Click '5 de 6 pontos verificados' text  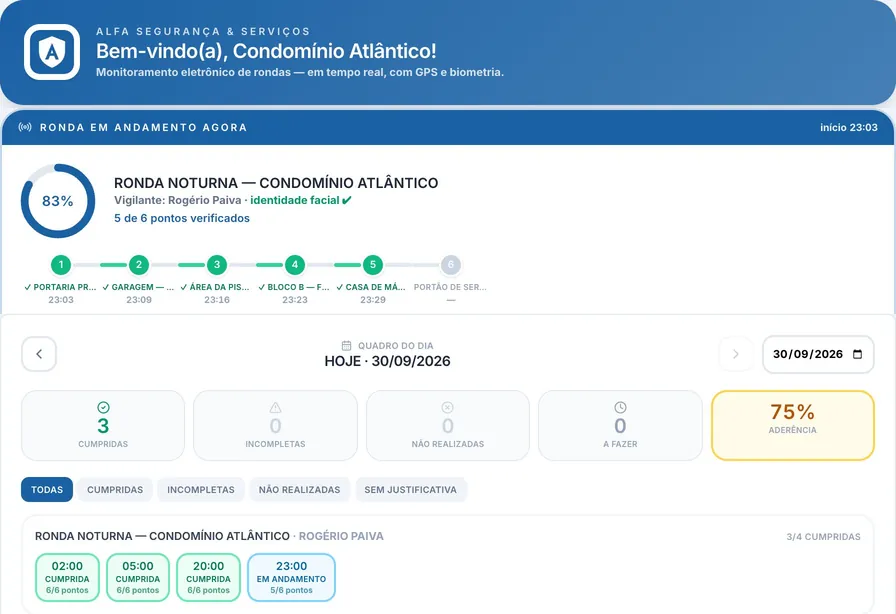click(182, 218)
